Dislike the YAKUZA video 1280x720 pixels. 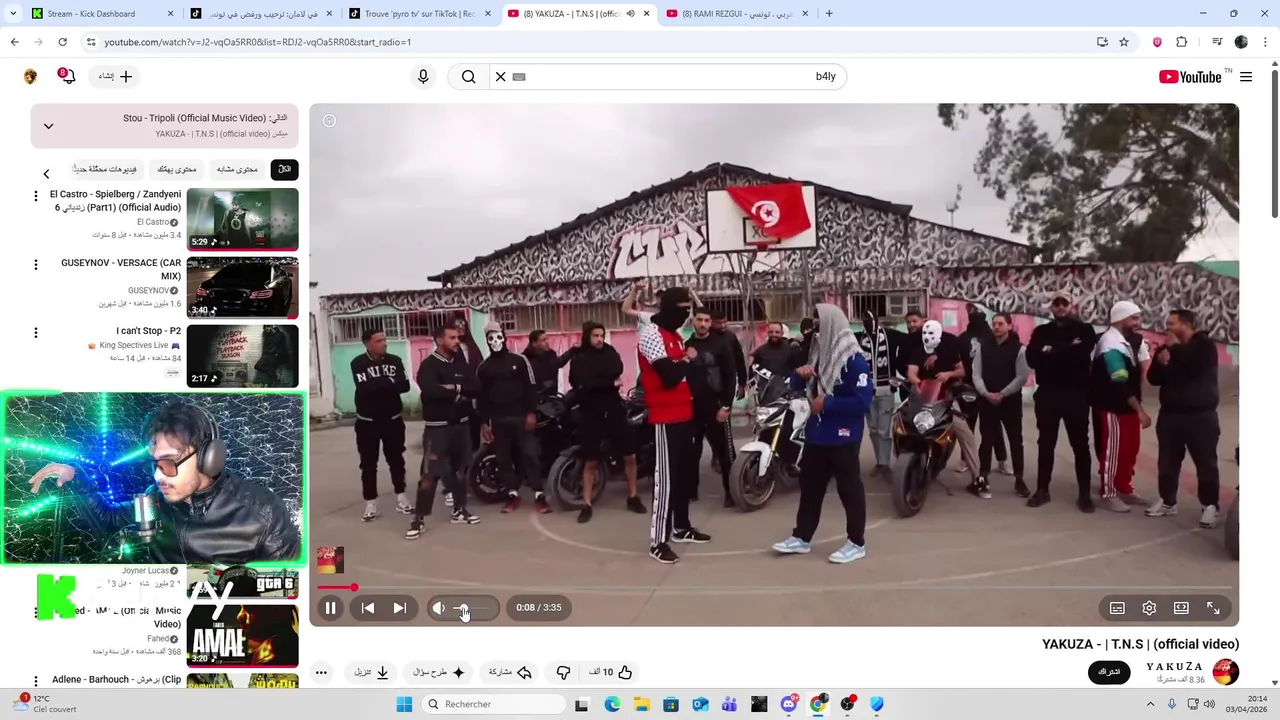pyautogui.click(x=563, y=672)
